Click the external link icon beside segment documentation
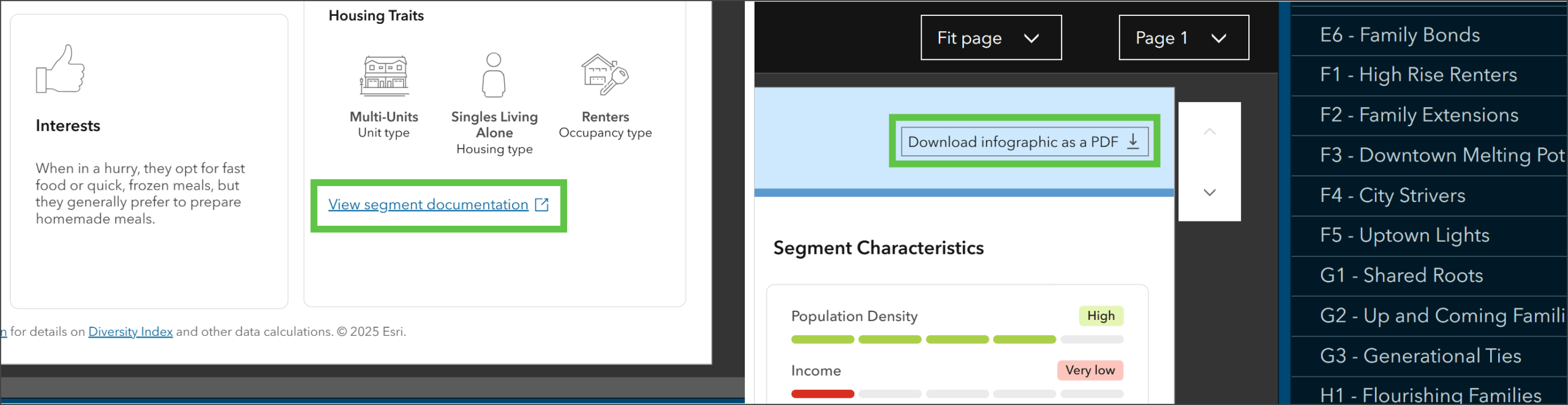 tap(542, 204)
